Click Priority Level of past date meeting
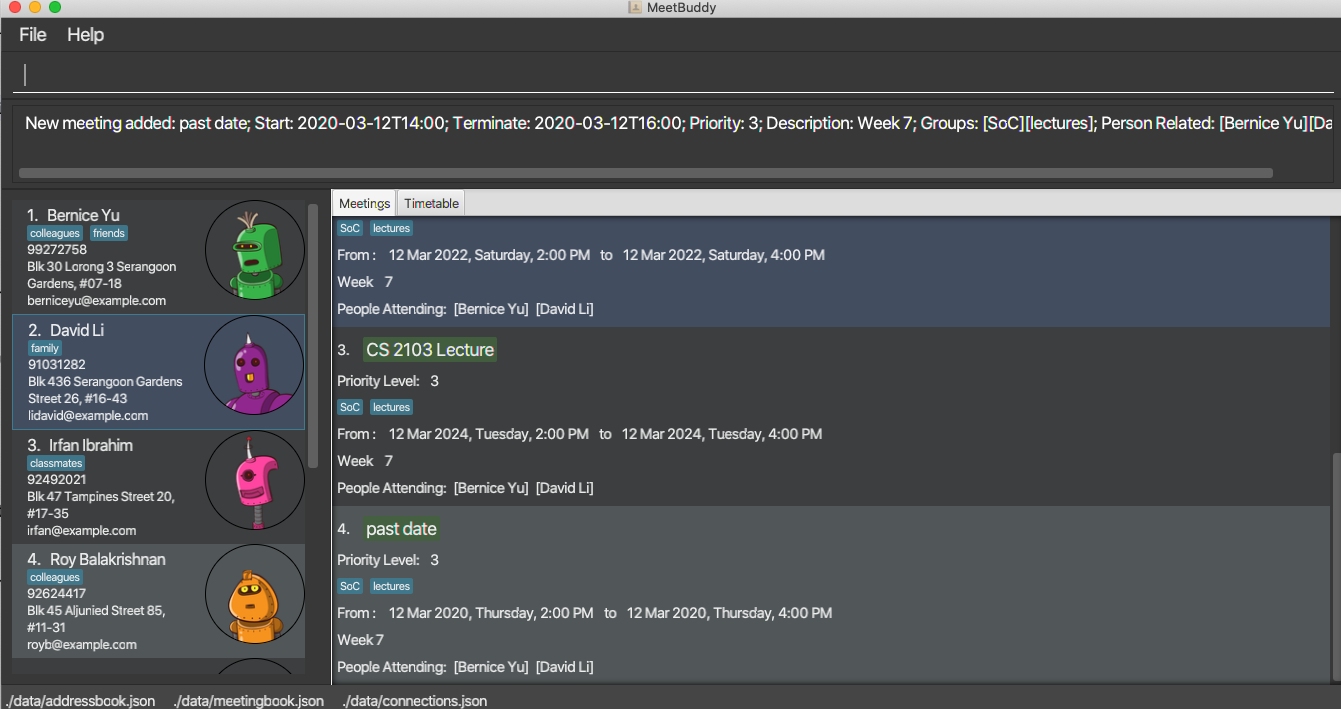Viewport: 1341px width, 709px height. [388, 560]
